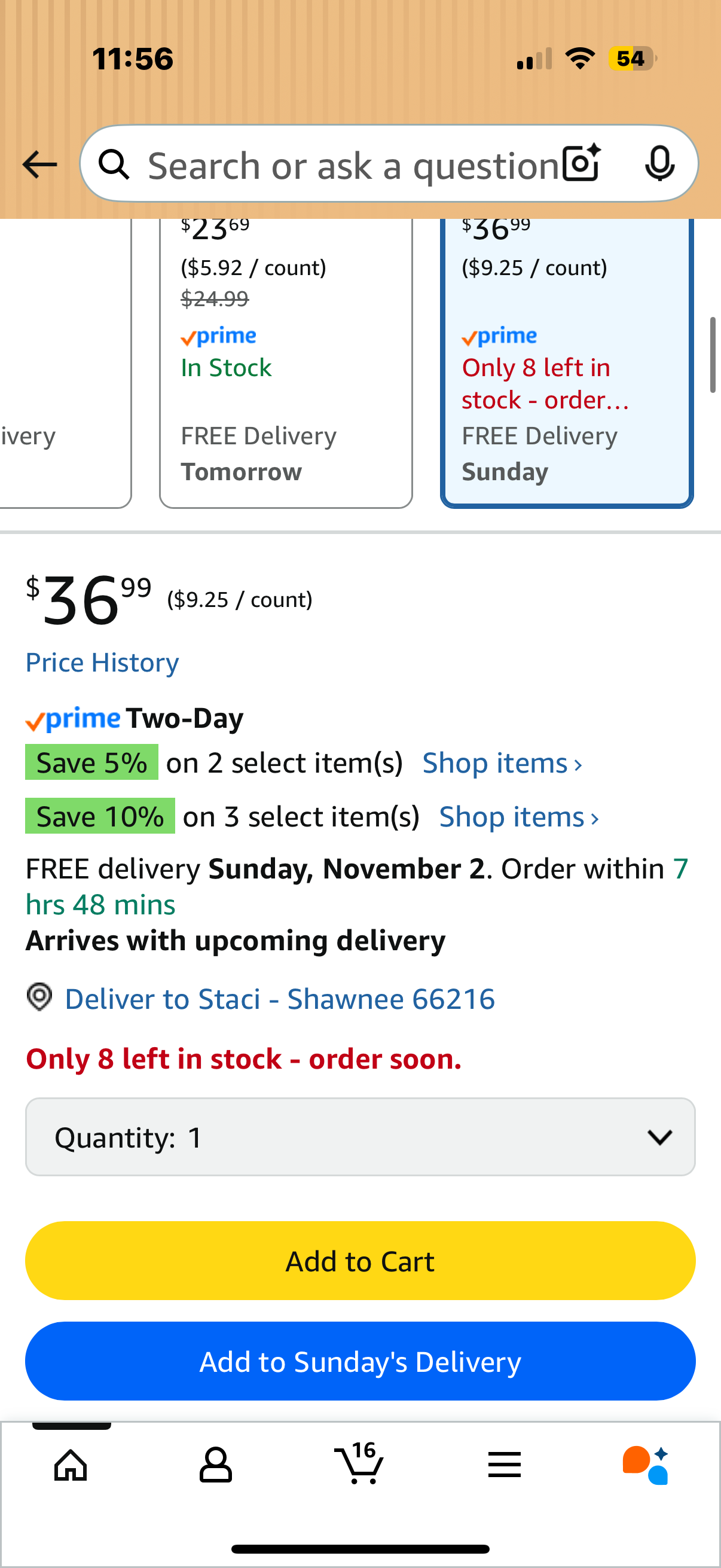Open the shopping cart with 16 items

coord(359,1463)
